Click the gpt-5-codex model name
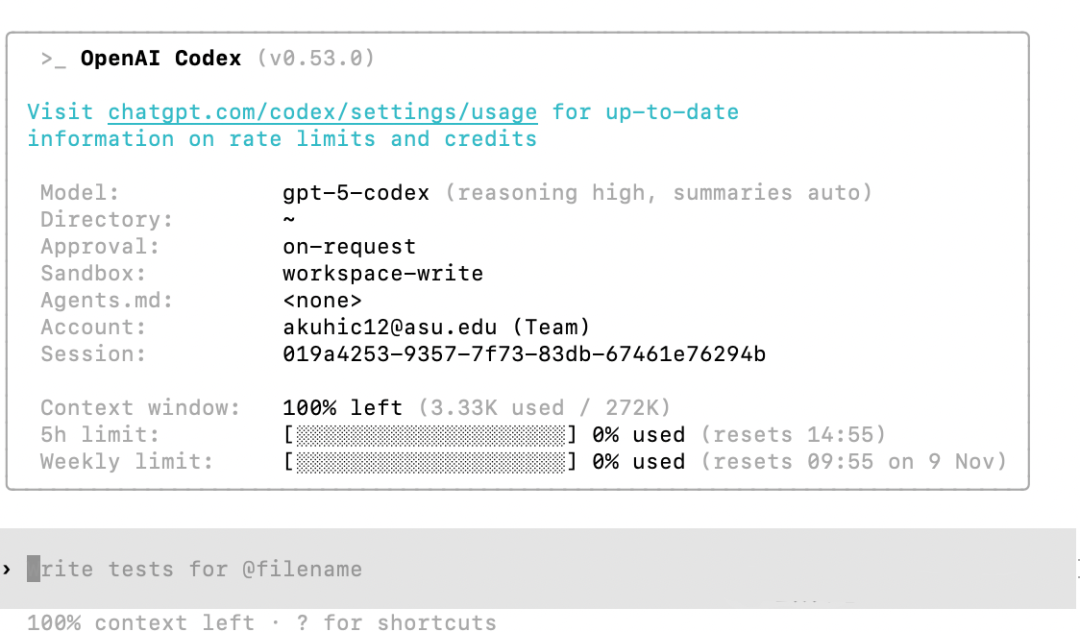Screen dimensions: 1080x632 (x=356, y=193)
